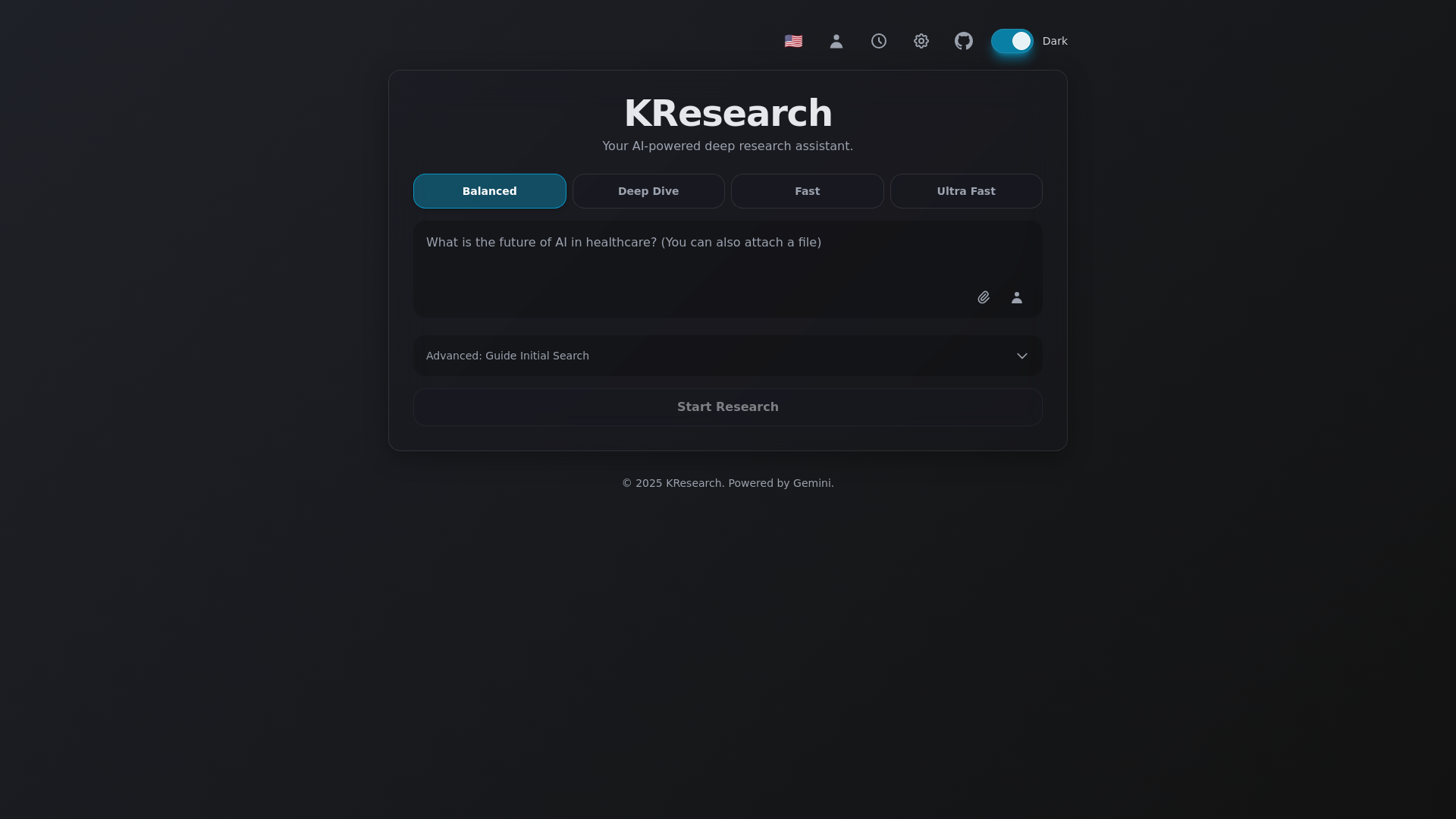Select the Fast research mode

pos(808,191)
